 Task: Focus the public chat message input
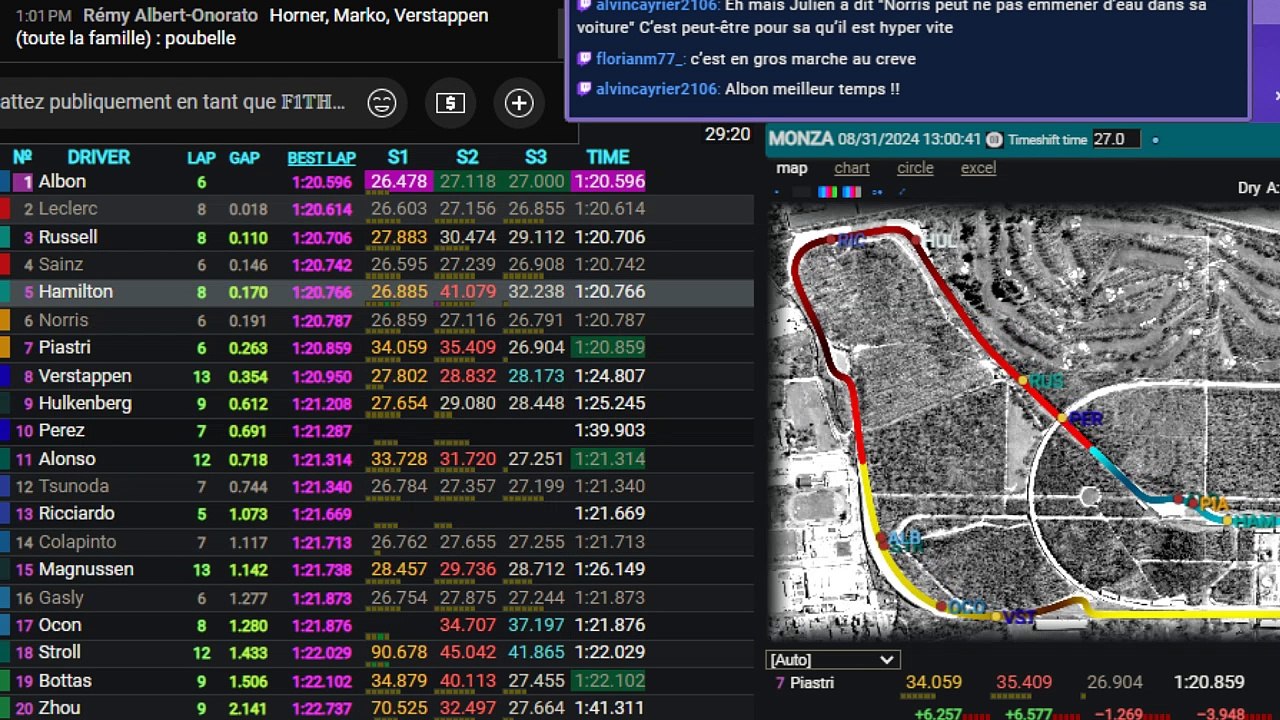172,102
